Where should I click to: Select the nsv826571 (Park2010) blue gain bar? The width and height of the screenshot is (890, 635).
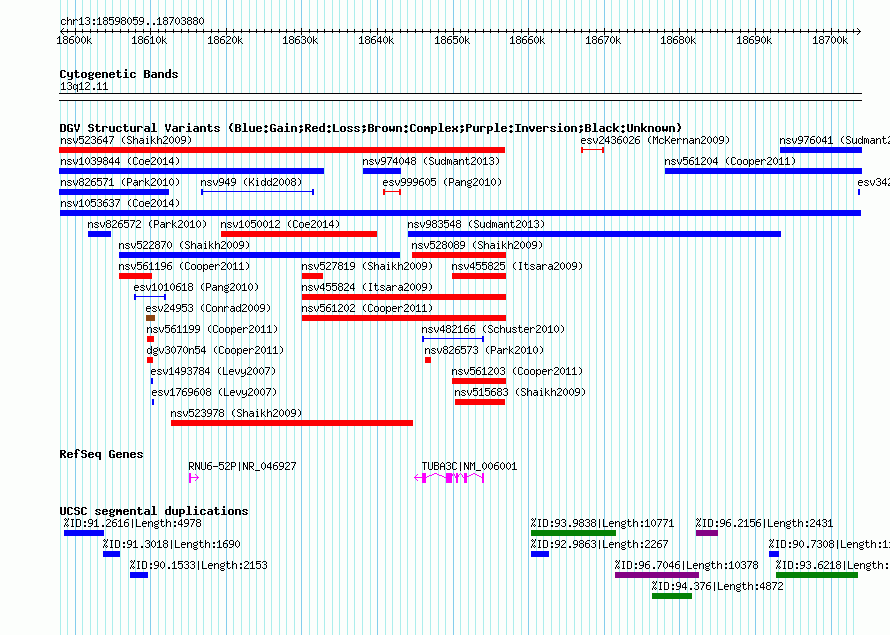point(114,192)
